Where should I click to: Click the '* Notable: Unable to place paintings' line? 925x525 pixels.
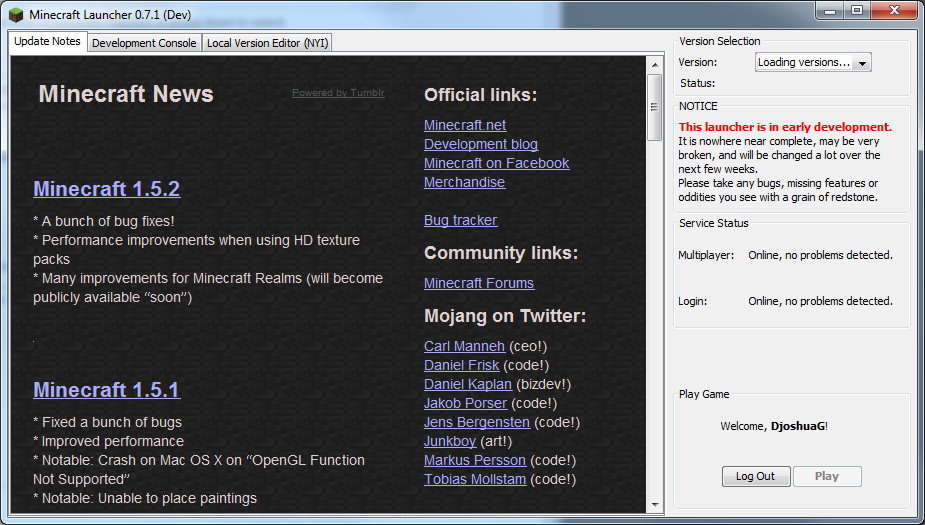[145, 498]
